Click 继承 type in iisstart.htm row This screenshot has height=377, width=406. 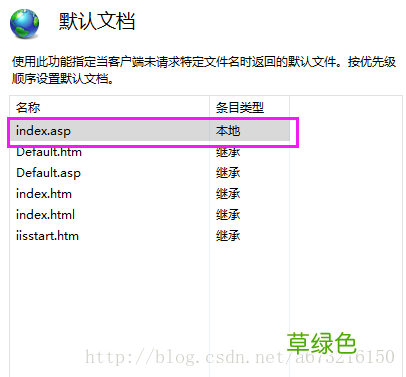(x=228, y=236)
